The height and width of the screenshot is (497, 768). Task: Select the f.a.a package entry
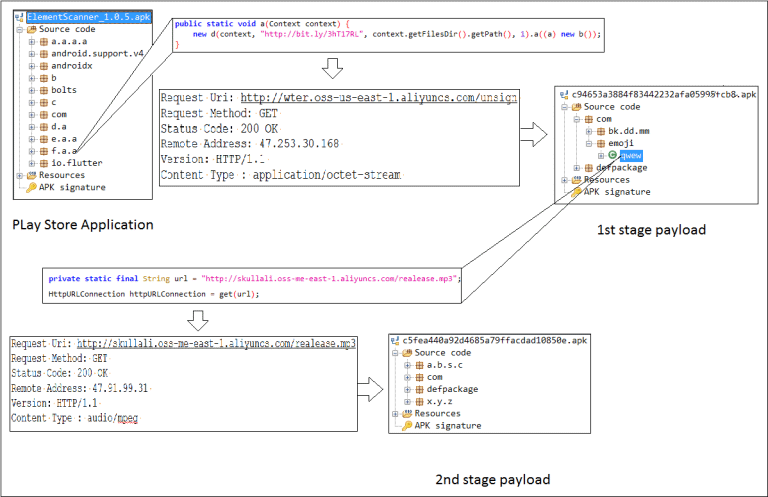point(63,150)
